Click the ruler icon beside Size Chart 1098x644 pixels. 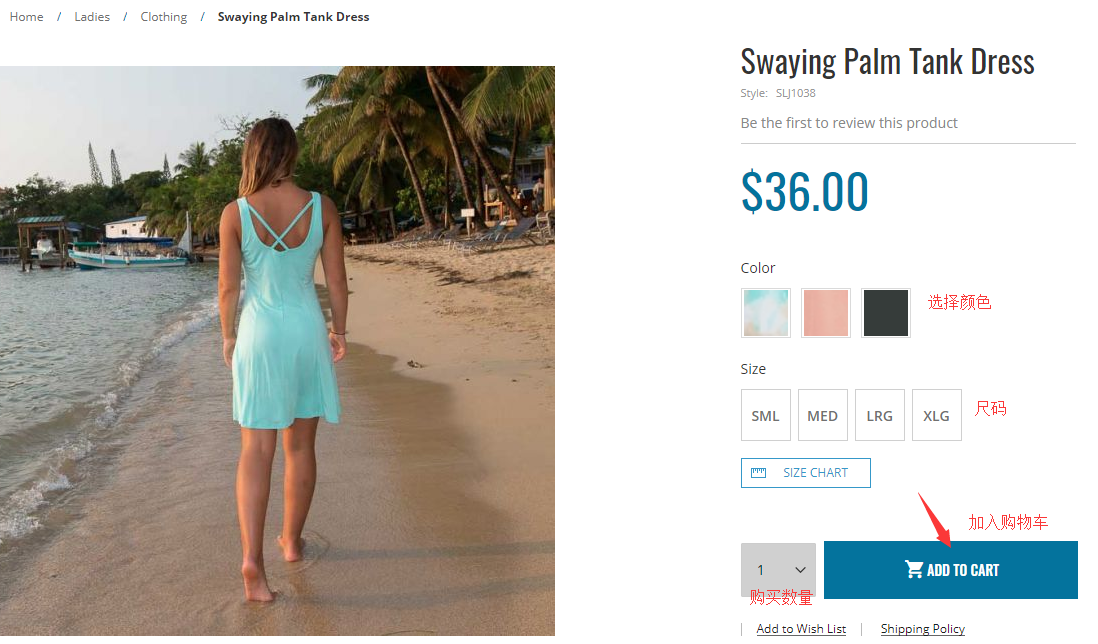759,473
